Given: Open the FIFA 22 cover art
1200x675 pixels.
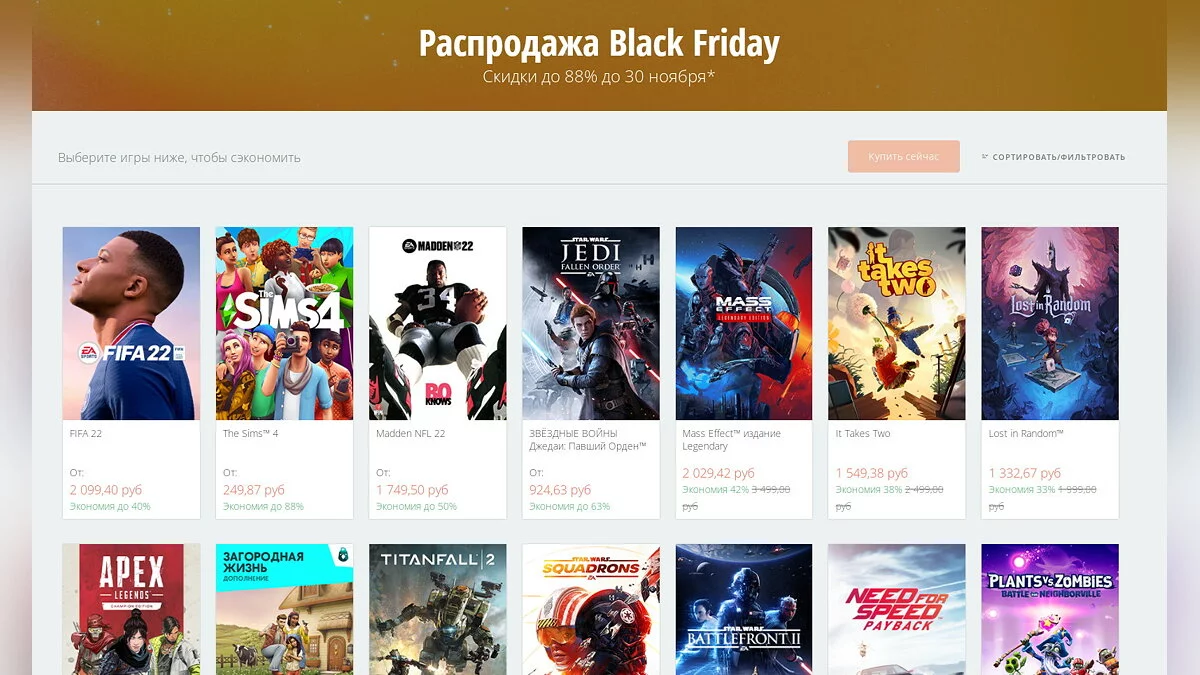Looking at the screenshot, I should [131, 323].
